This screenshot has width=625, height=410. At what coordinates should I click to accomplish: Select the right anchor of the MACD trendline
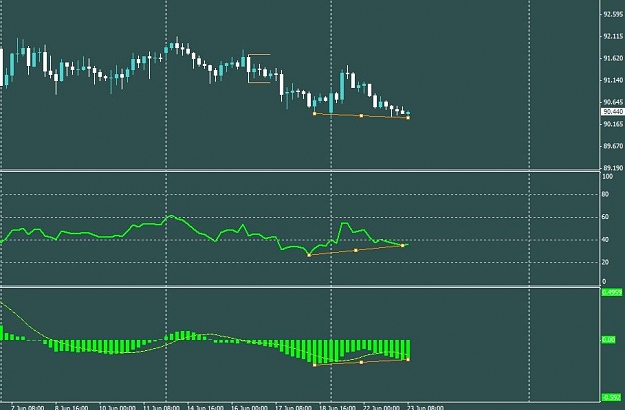[x=408, y=360]
